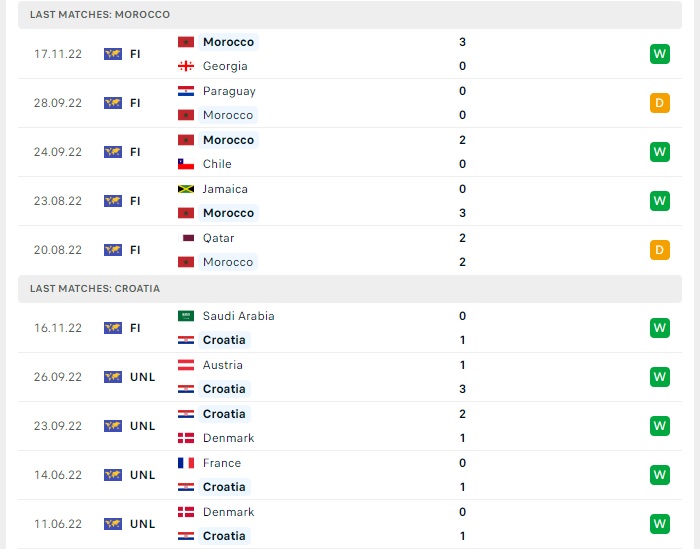Open the highlighted Morocco name in Chile match
700x549 pixels.
click(x=228, y=140)
